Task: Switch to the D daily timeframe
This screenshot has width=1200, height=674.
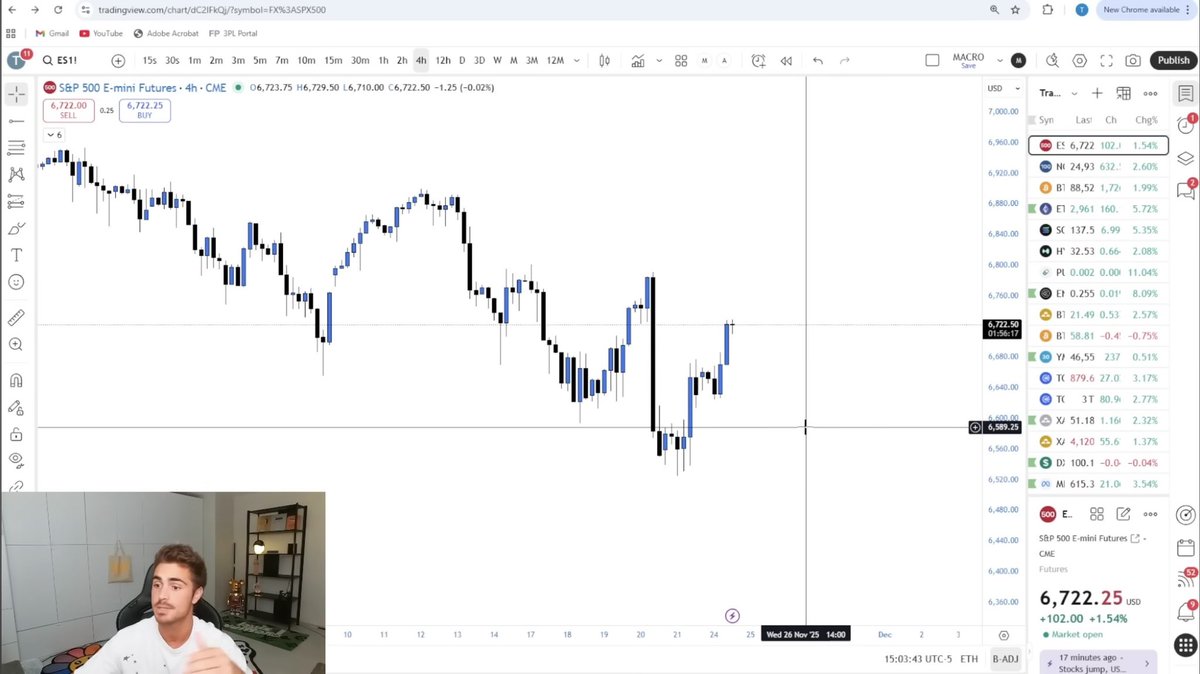Action: tap(462, 60)
